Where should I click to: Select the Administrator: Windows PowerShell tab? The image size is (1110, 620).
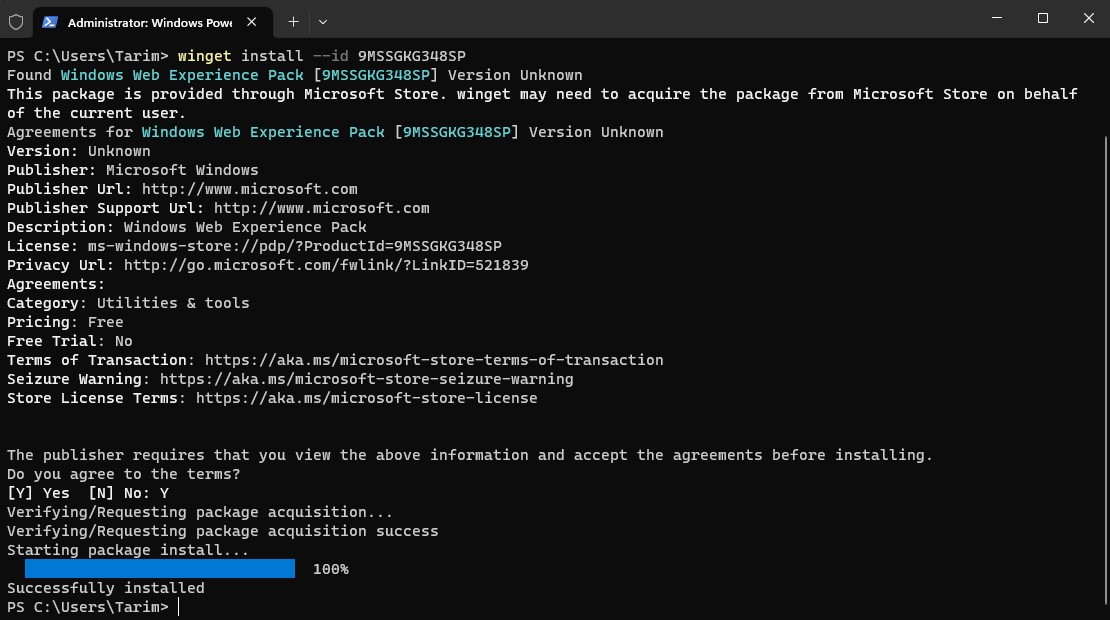click(x=150, y=21)
